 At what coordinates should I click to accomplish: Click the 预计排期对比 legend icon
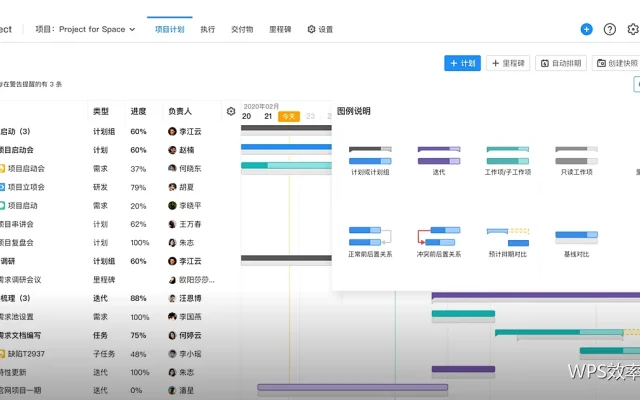(x=508, y=237)
